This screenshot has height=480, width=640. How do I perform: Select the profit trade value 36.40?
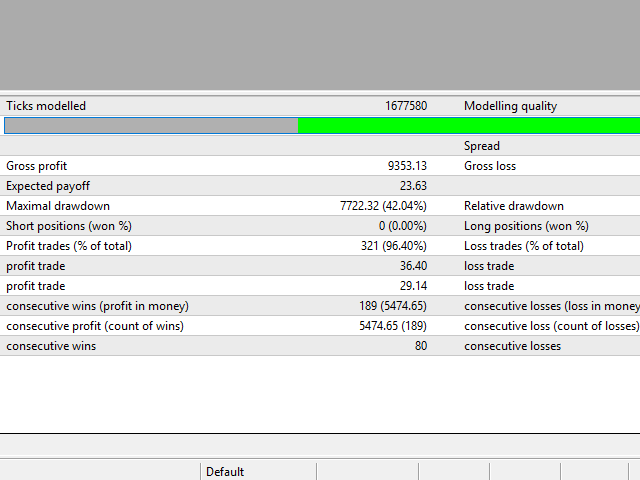[413, 266]
